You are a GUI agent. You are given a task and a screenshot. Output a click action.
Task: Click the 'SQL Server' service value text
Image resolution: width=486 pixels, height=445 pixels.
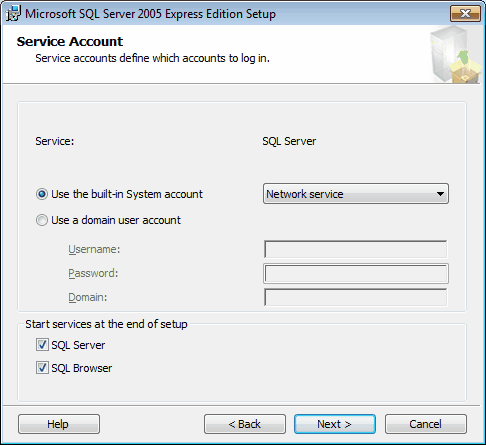289,141
